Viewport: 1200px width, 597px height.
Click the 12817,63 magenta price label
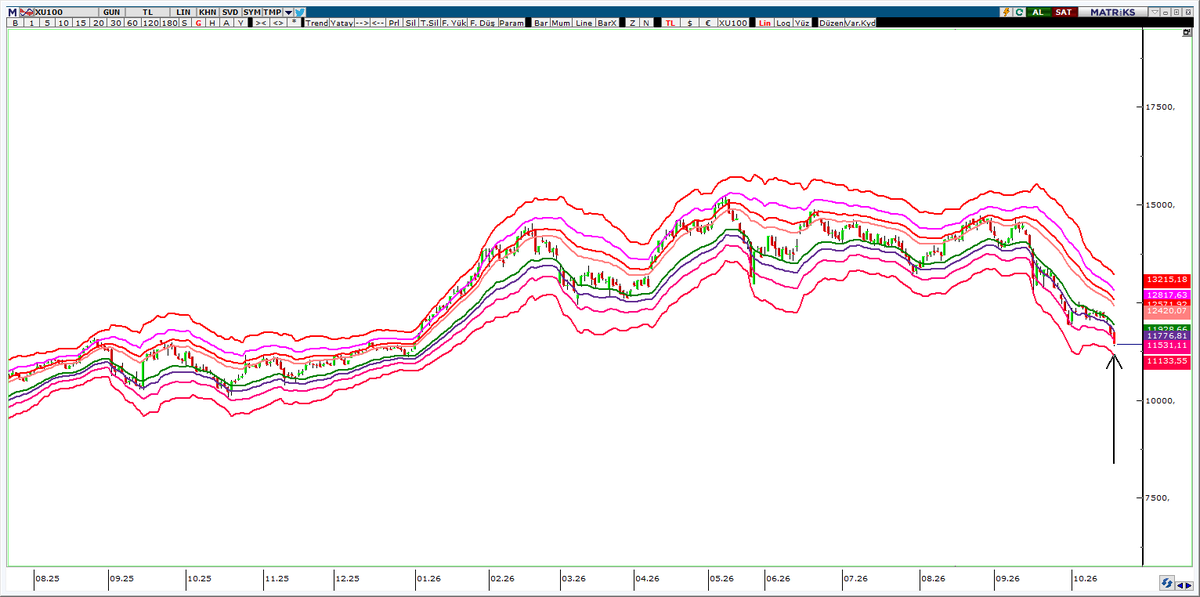click(x=1166, y=295)
